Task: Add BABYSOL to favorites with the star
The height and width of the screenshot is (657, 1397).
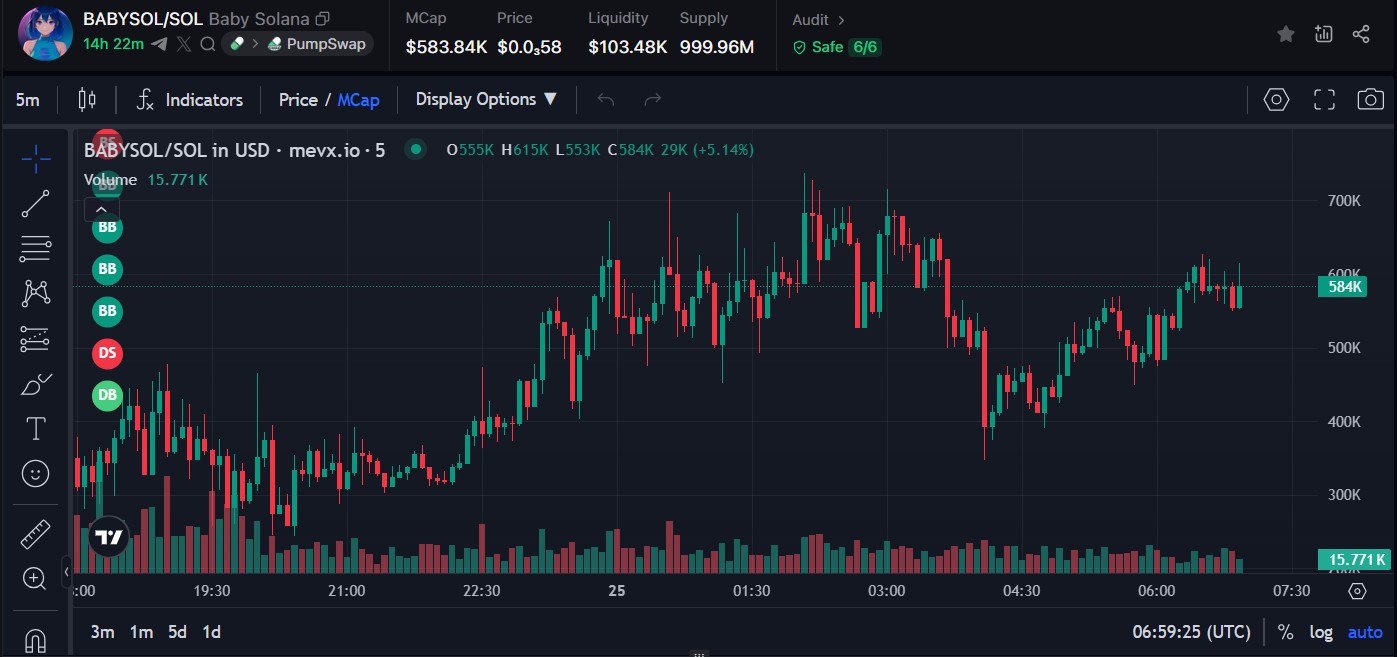Action: coord(1286,34)
